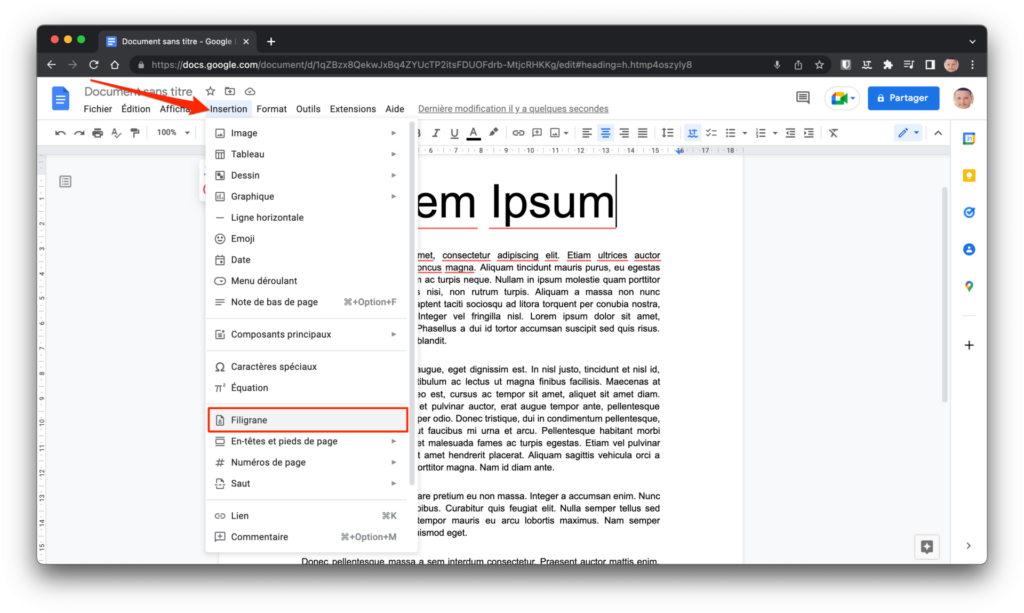Open the Format menu

[x=271, y=109]
